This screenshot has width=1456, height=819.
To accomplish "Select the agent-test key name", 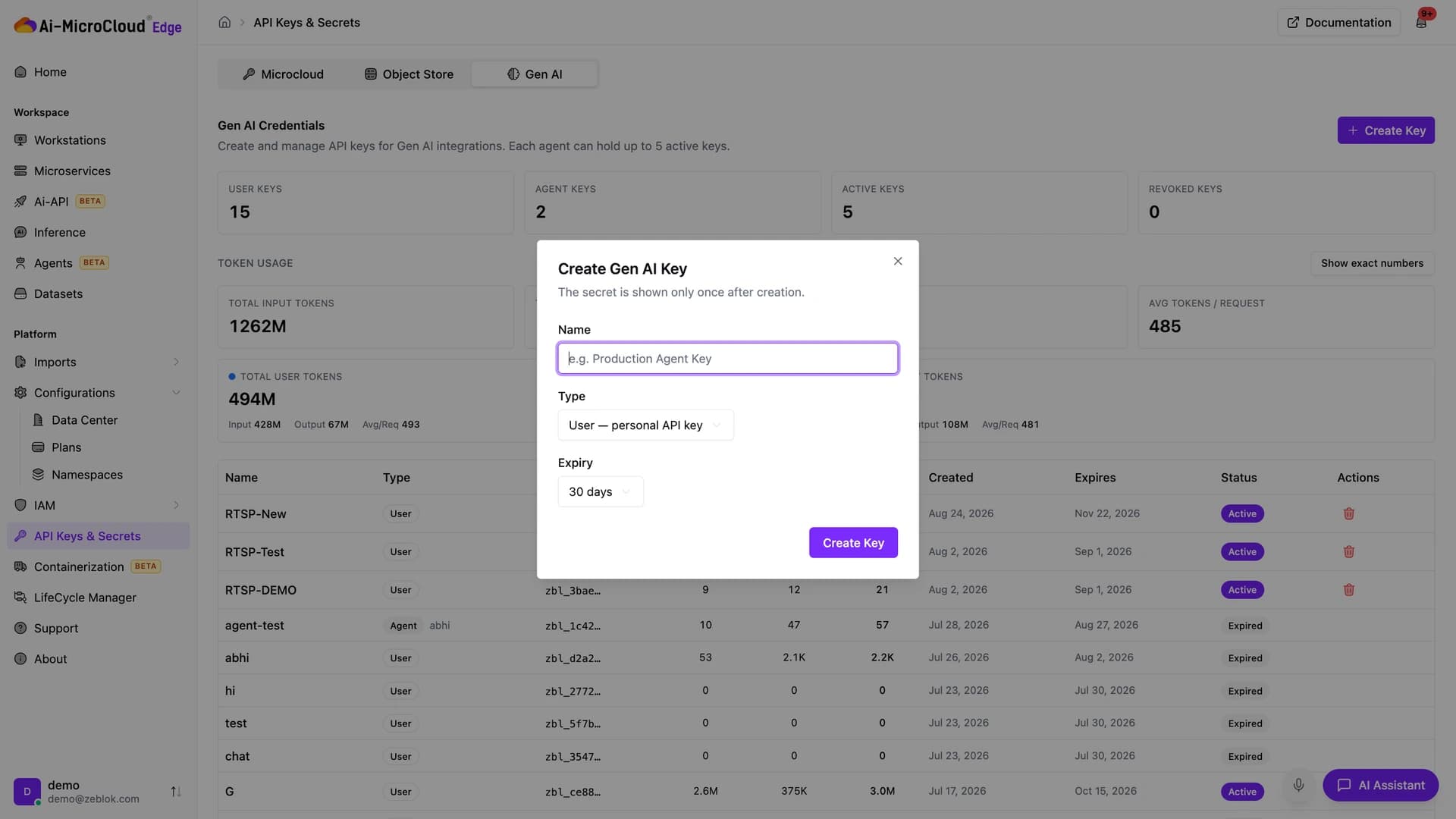I will pyautogui.click(x=255, y=626).
